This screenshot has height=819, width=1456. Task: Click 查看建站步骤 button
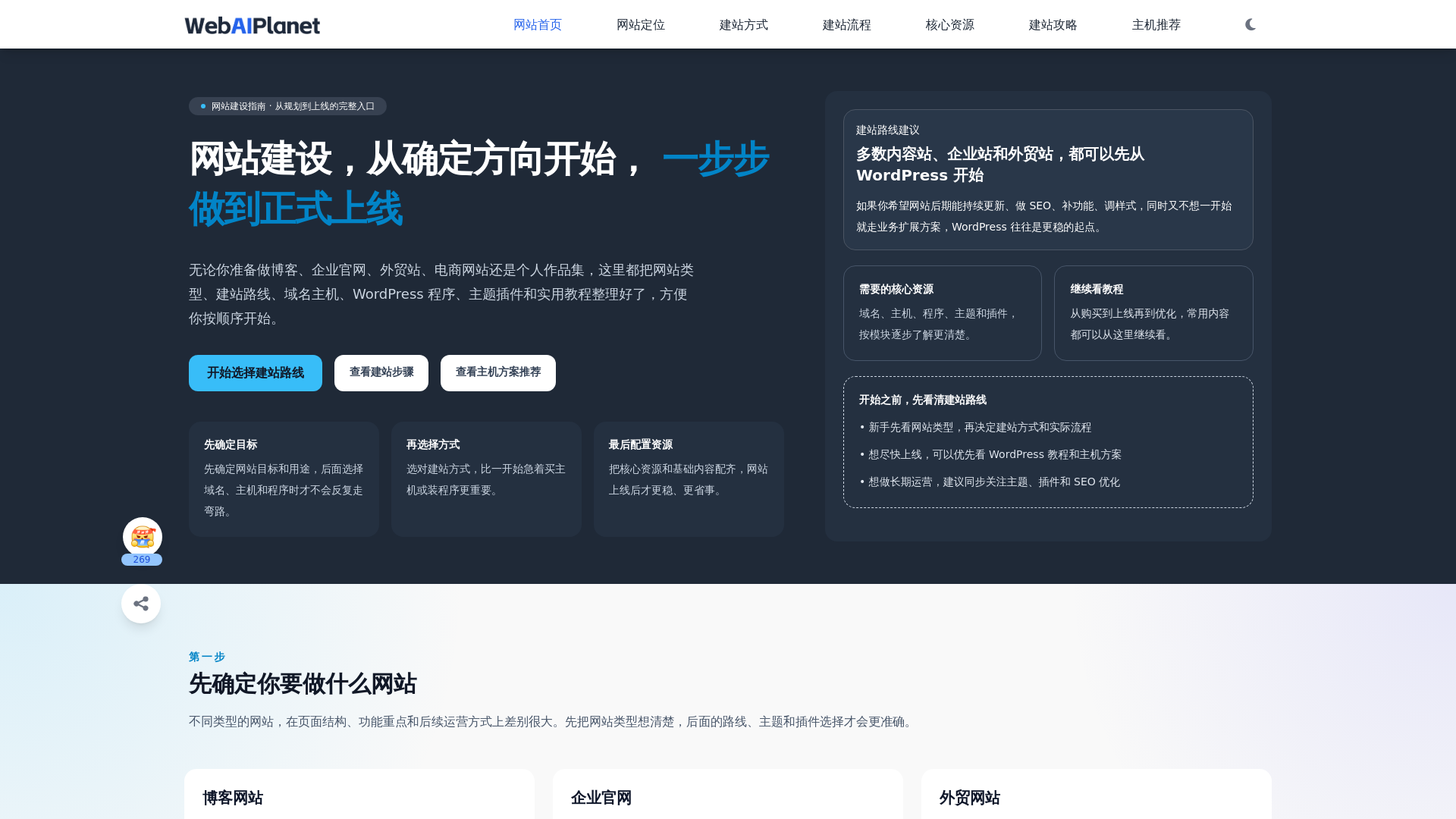[381, 373]
